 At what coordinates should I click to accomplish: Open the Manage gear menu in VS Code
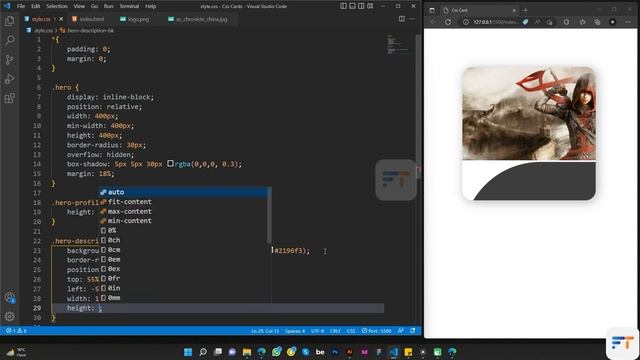(x=9, y=316)
